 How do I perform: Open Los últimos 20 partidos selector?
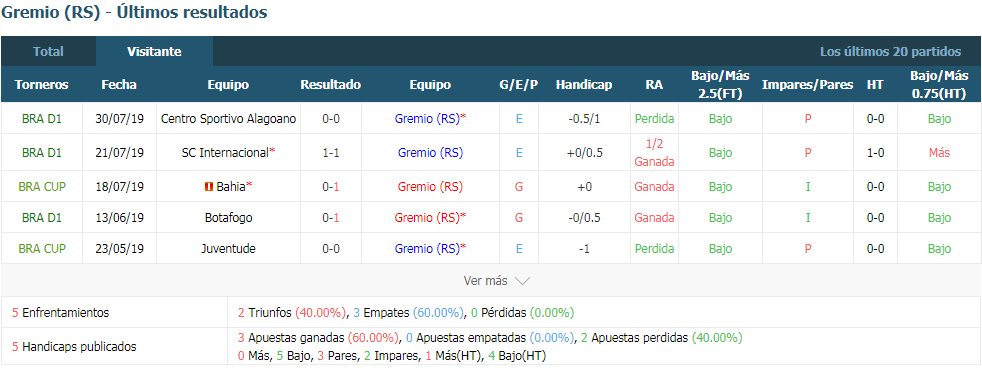click(x=891, y=51)
